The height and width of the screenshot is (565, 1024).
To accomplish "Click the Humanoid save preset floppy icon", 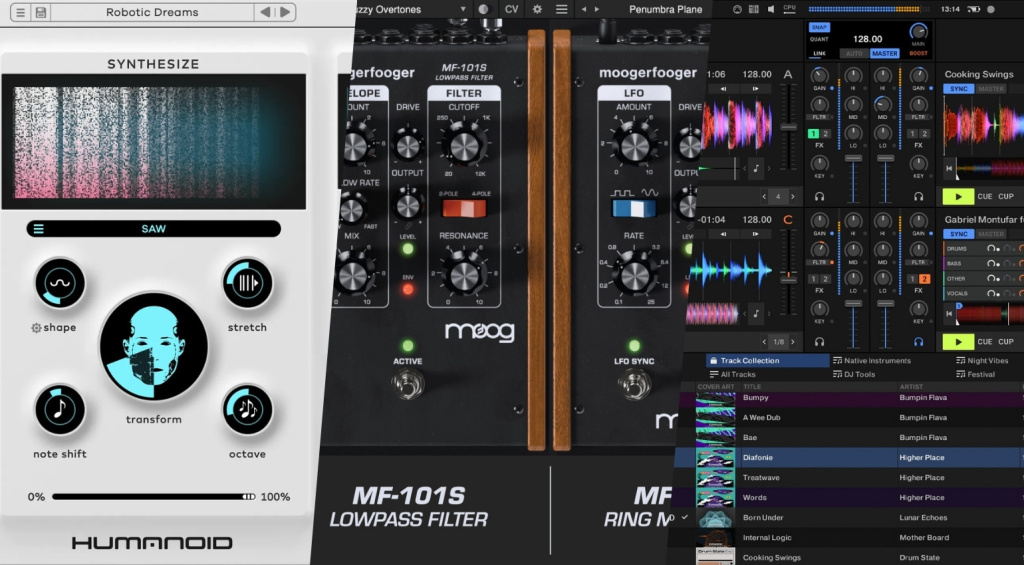I will (40, 12).
